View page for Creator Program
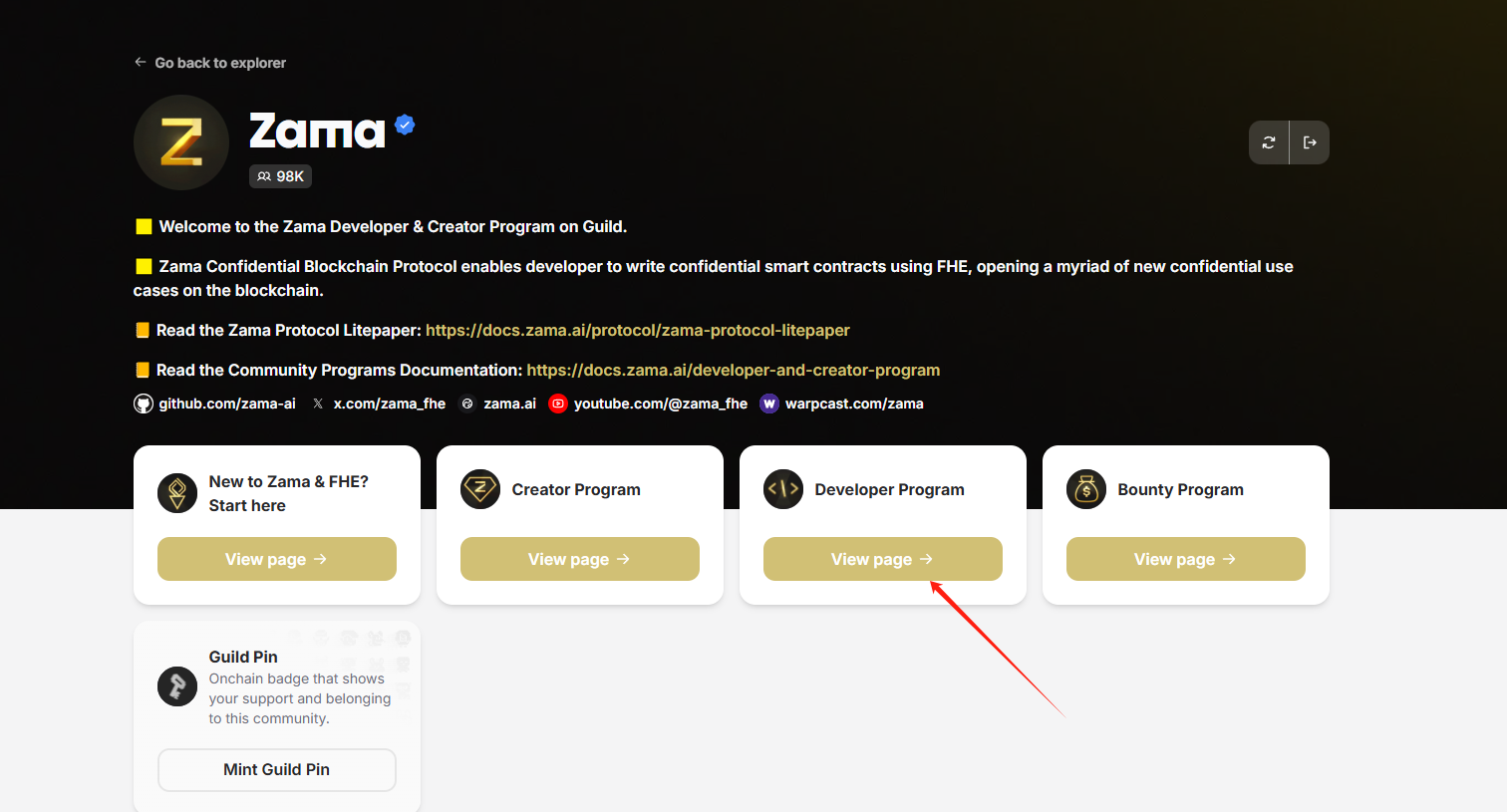The image size is (1507, 812). 580,559
